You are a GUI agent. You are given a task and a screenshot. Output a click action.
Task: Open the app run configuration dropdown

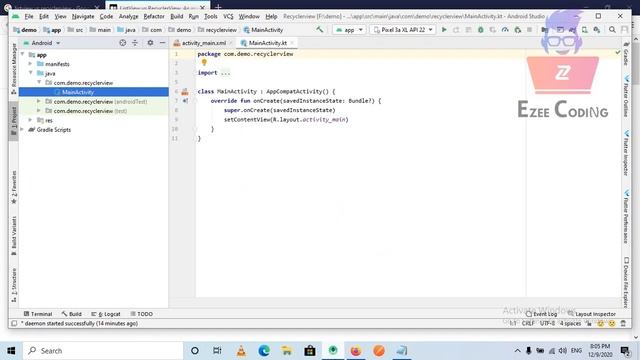tap(349, 30)
